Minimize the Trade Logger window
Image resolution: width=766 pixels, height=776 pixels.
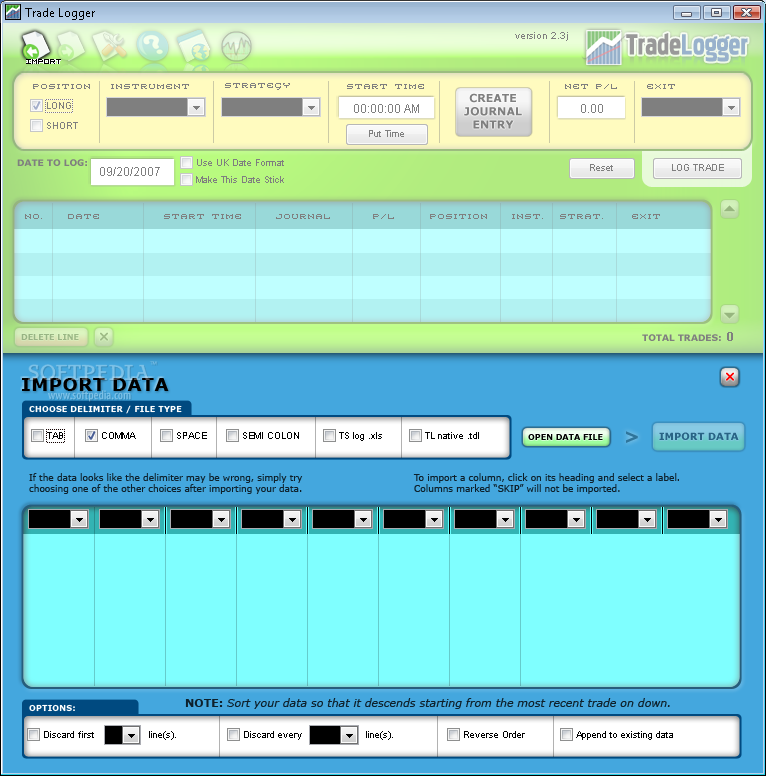686,12
